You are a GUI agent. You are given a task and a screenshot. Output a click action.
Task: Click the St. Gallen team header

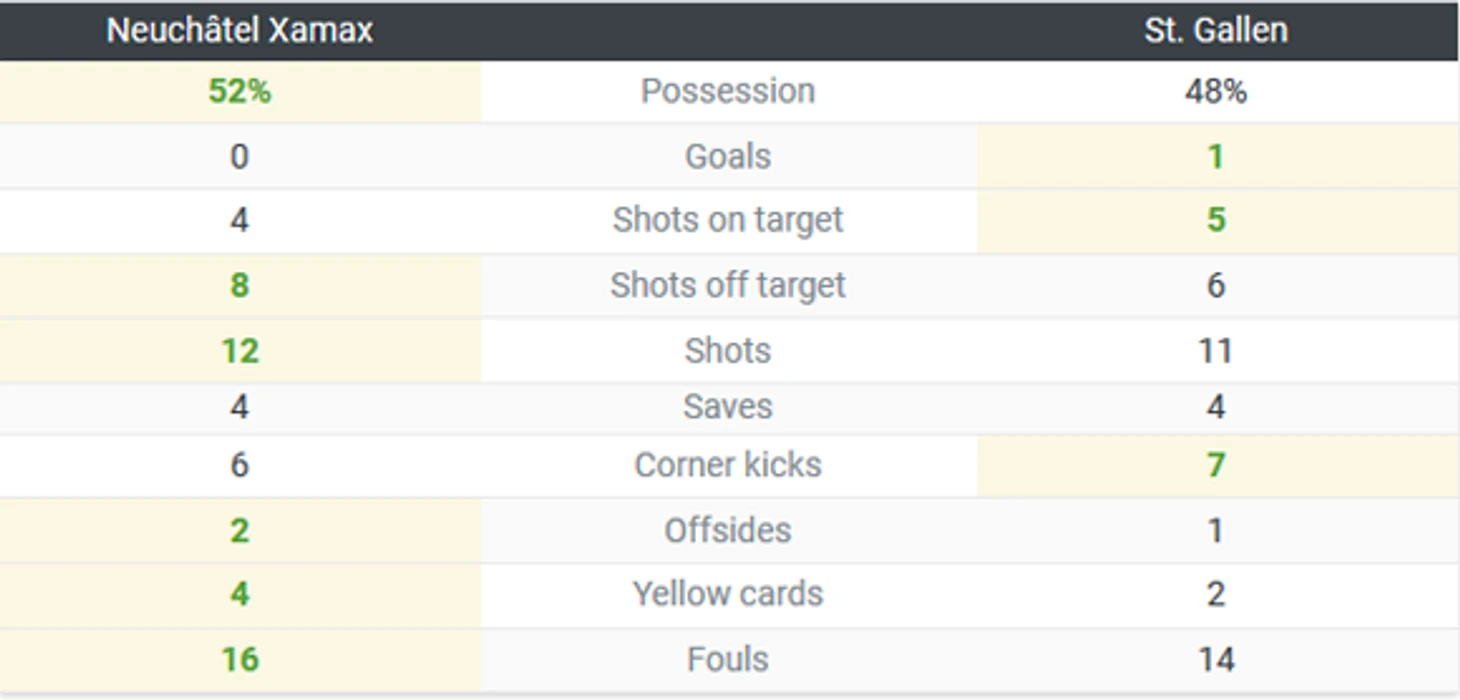point(1216,31)
